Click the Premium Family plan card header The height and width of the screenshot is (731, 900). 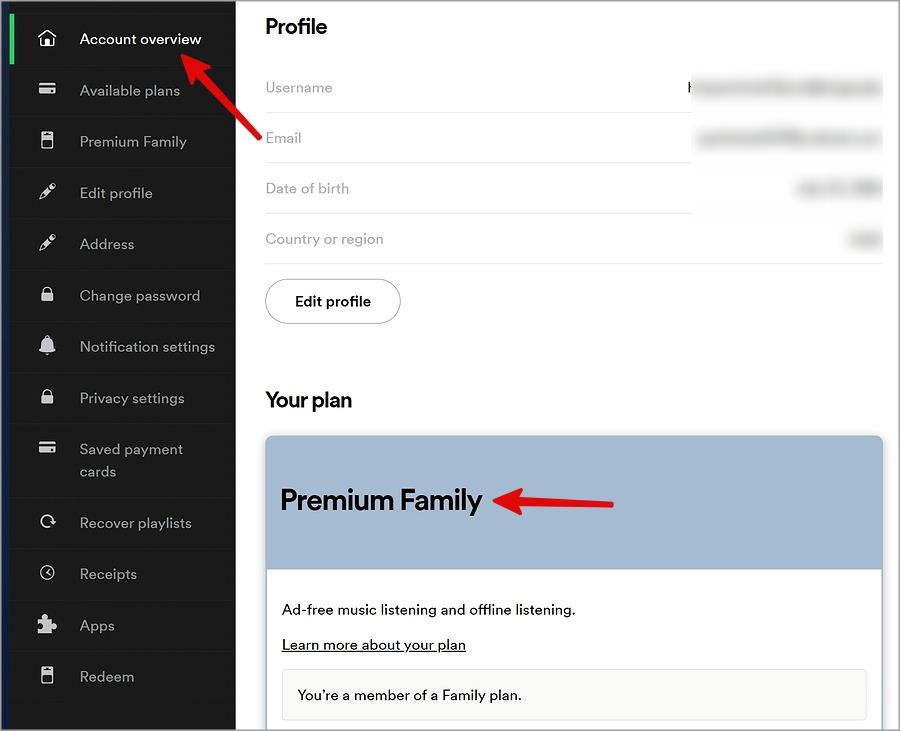(574, 503)
